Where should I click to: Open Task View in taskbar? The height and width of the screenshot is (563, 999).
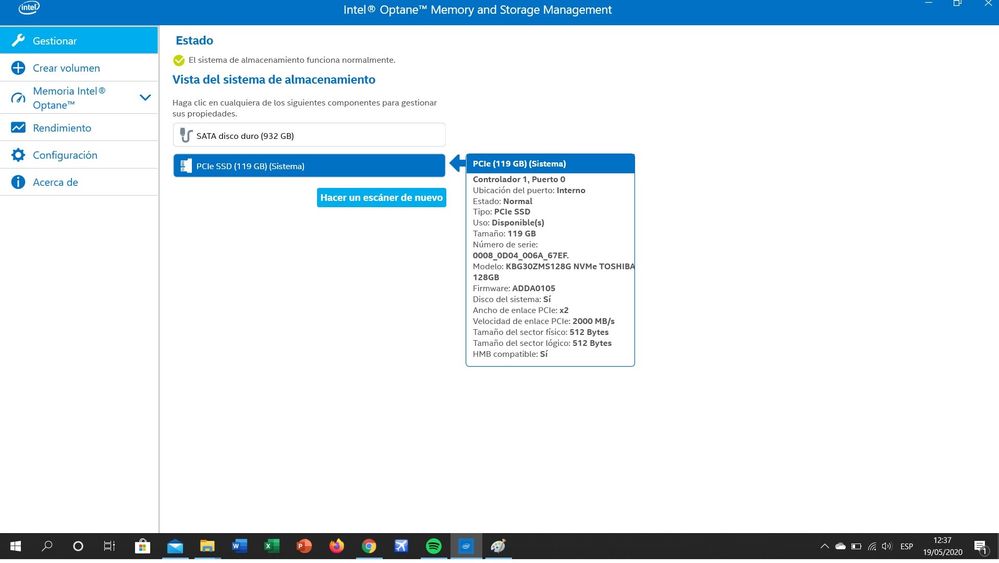(x=110, y=546)
